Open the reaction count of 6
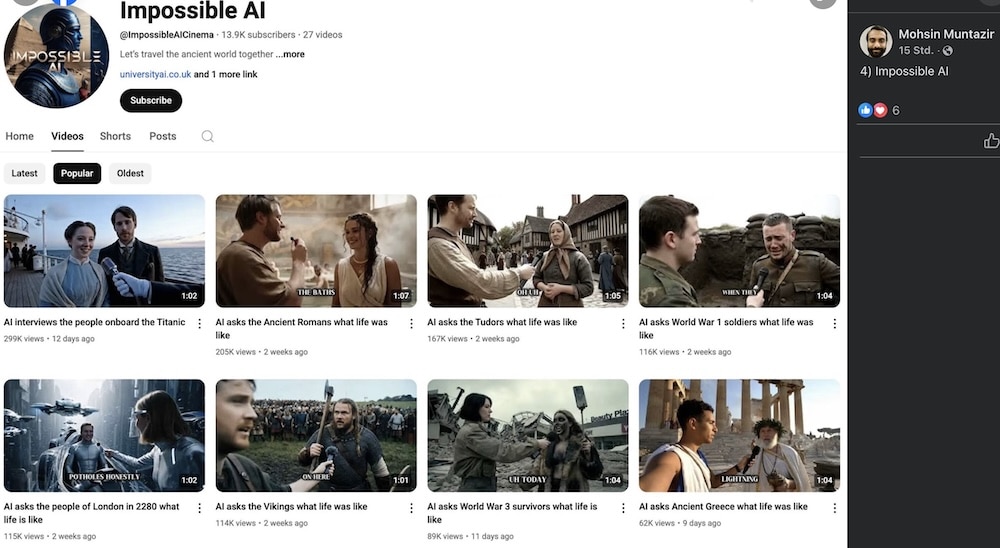Viewport: 1000px width, 548px height. (895, 110)
